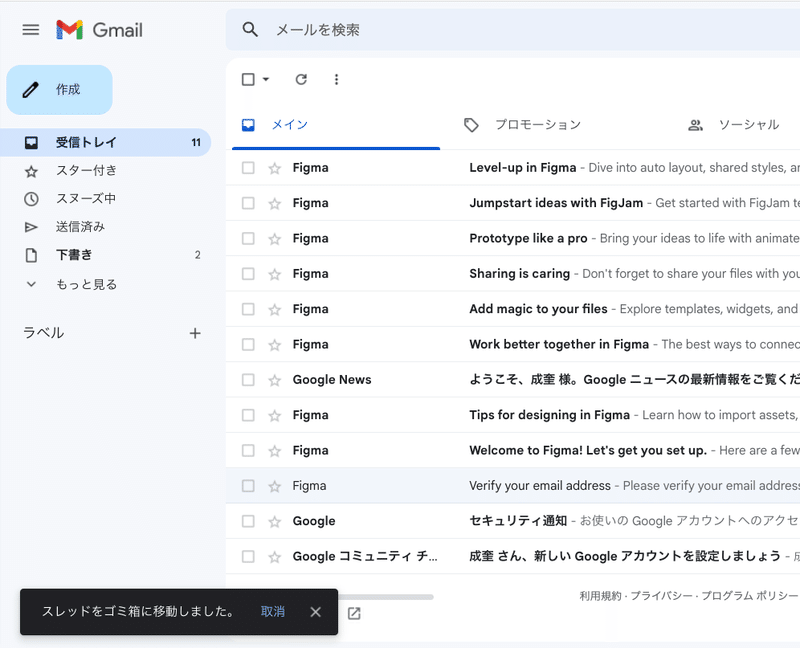
Task: Select the Google コミュニティ email checkbox
Action: (x=248, y=557)
